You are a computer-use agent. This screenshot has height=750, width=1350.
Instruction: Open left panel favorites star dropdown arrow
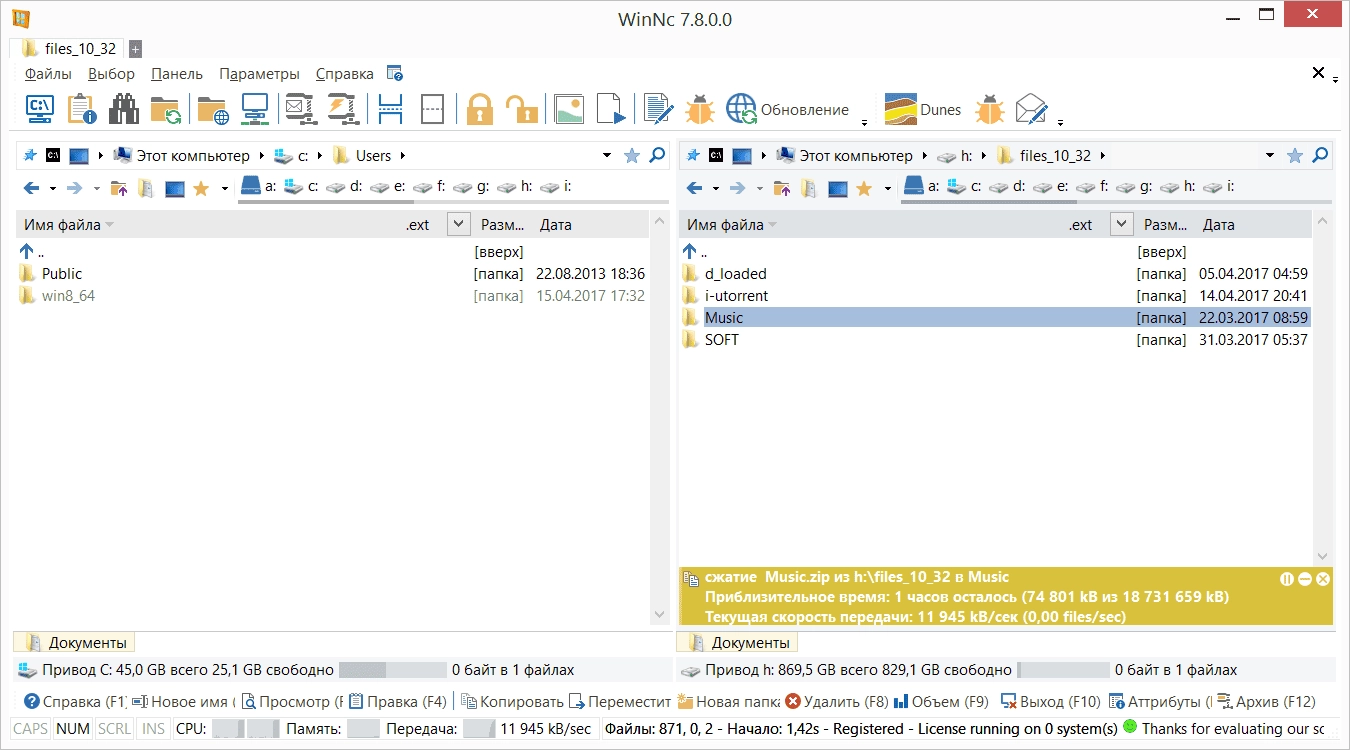[225, 188]
